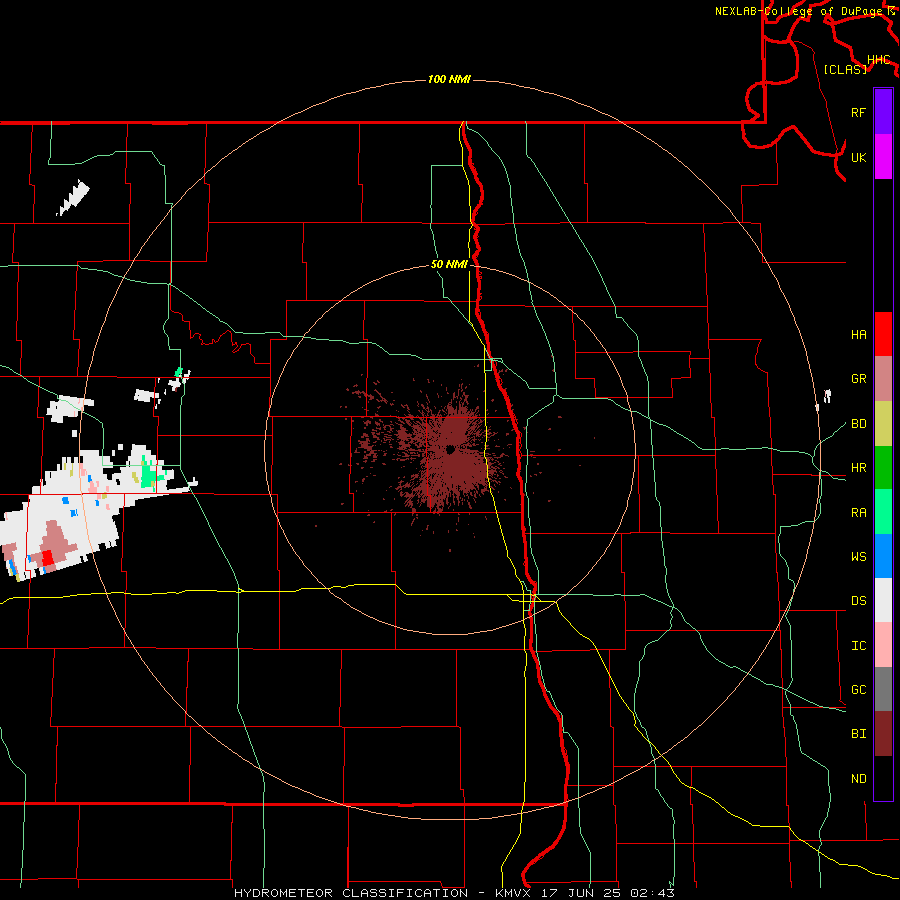The height and width of the screenshot is (900, 900).
Task: Click the 'WS' legend label
Action: (x=859, y=557)
